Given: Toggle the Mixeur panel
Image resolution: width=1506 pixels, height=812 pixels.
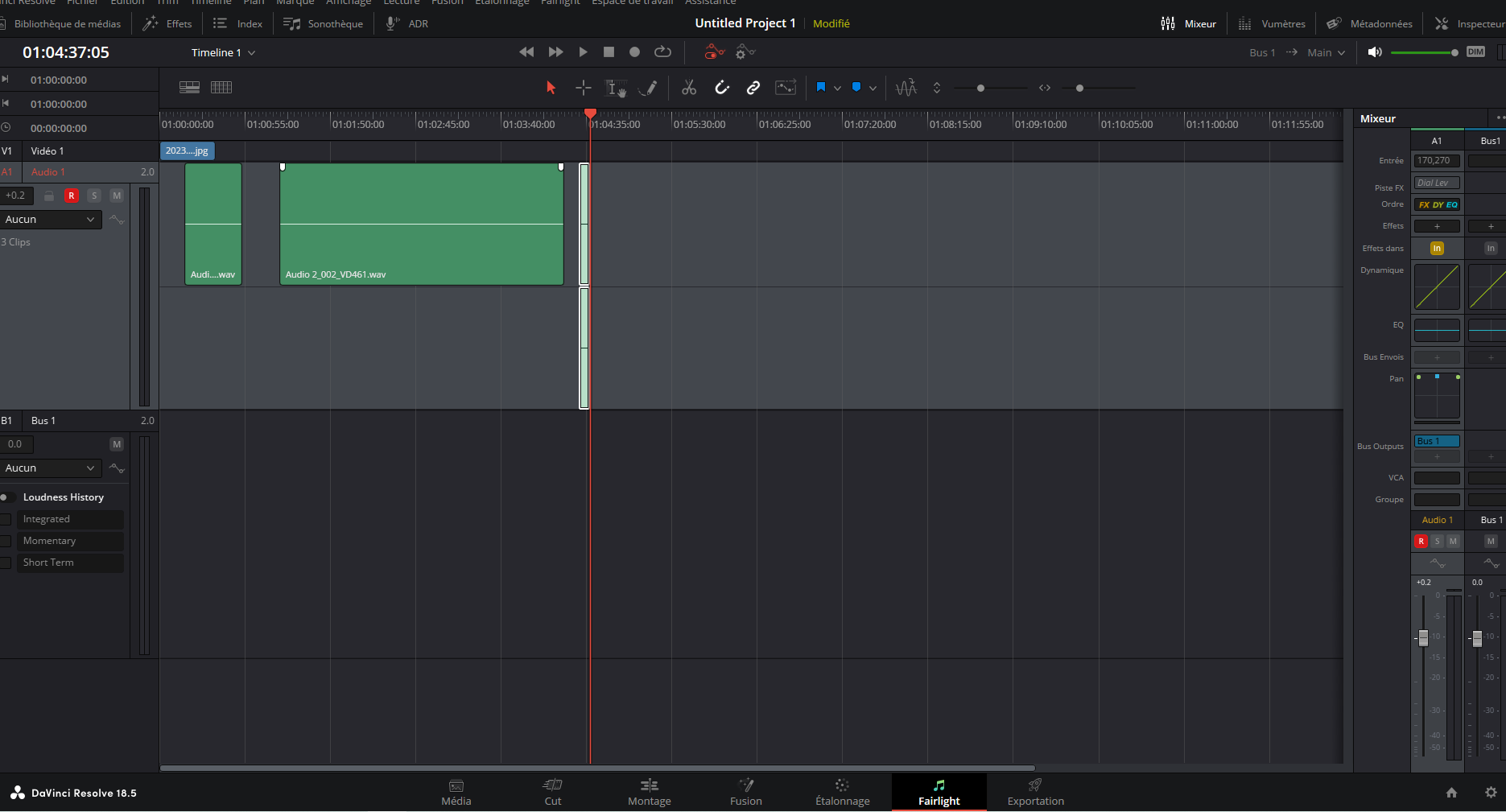Looking at the screenshot, I should 1188,24.
